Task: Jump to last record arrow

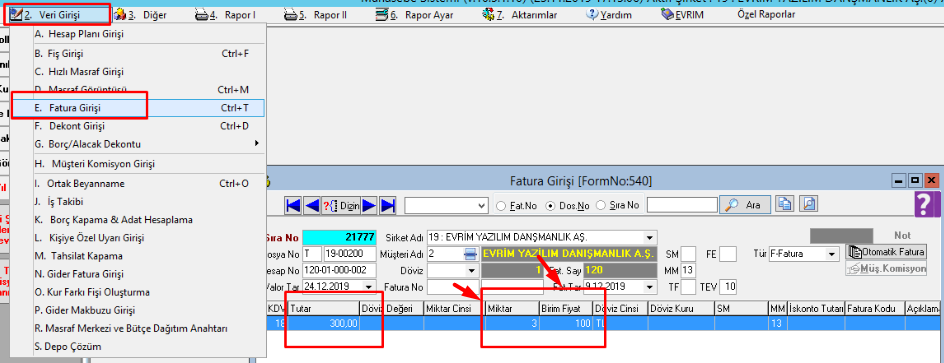Action: point(388,205)
